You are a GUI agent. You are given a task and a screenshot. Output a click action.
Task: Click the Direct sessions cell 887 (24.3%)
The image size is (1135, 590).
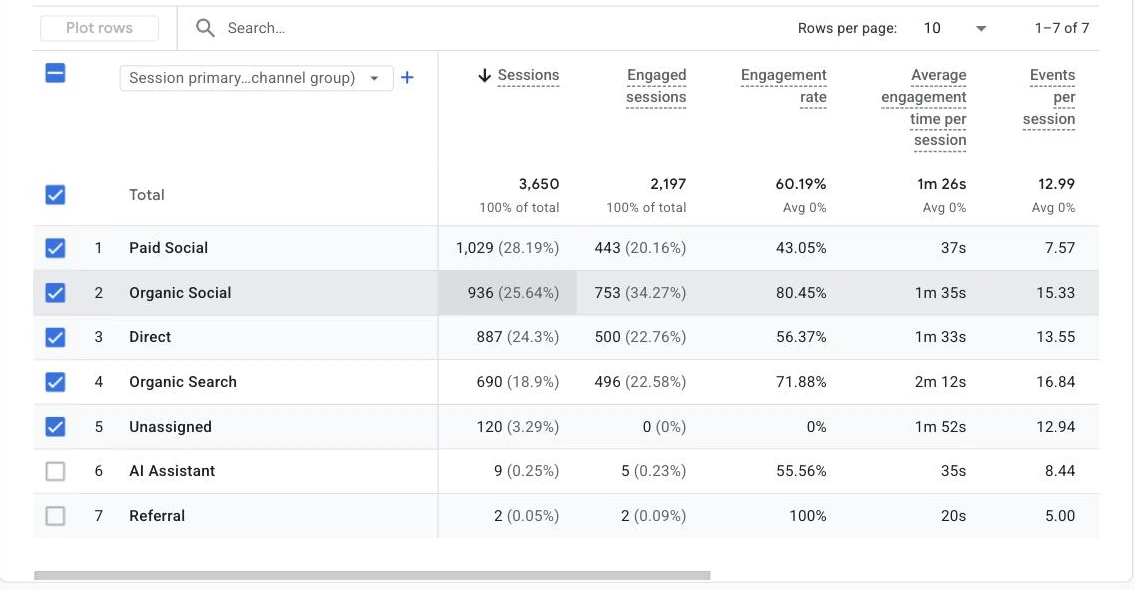[518, 337]
